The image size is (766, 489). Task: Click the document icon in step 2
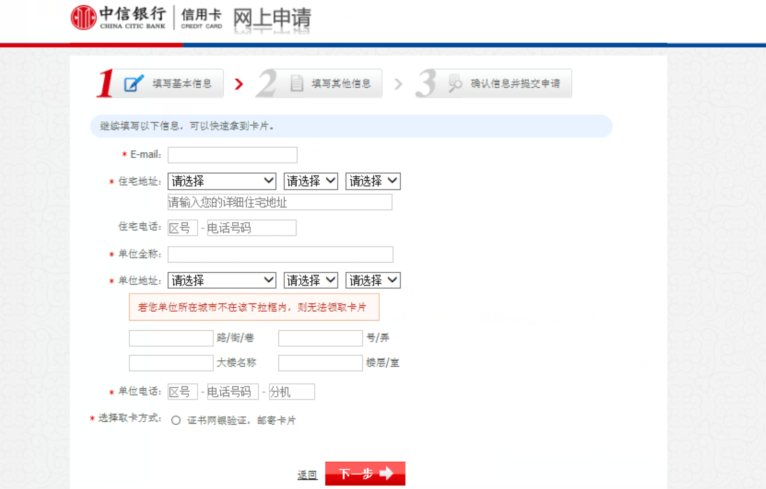297,84
